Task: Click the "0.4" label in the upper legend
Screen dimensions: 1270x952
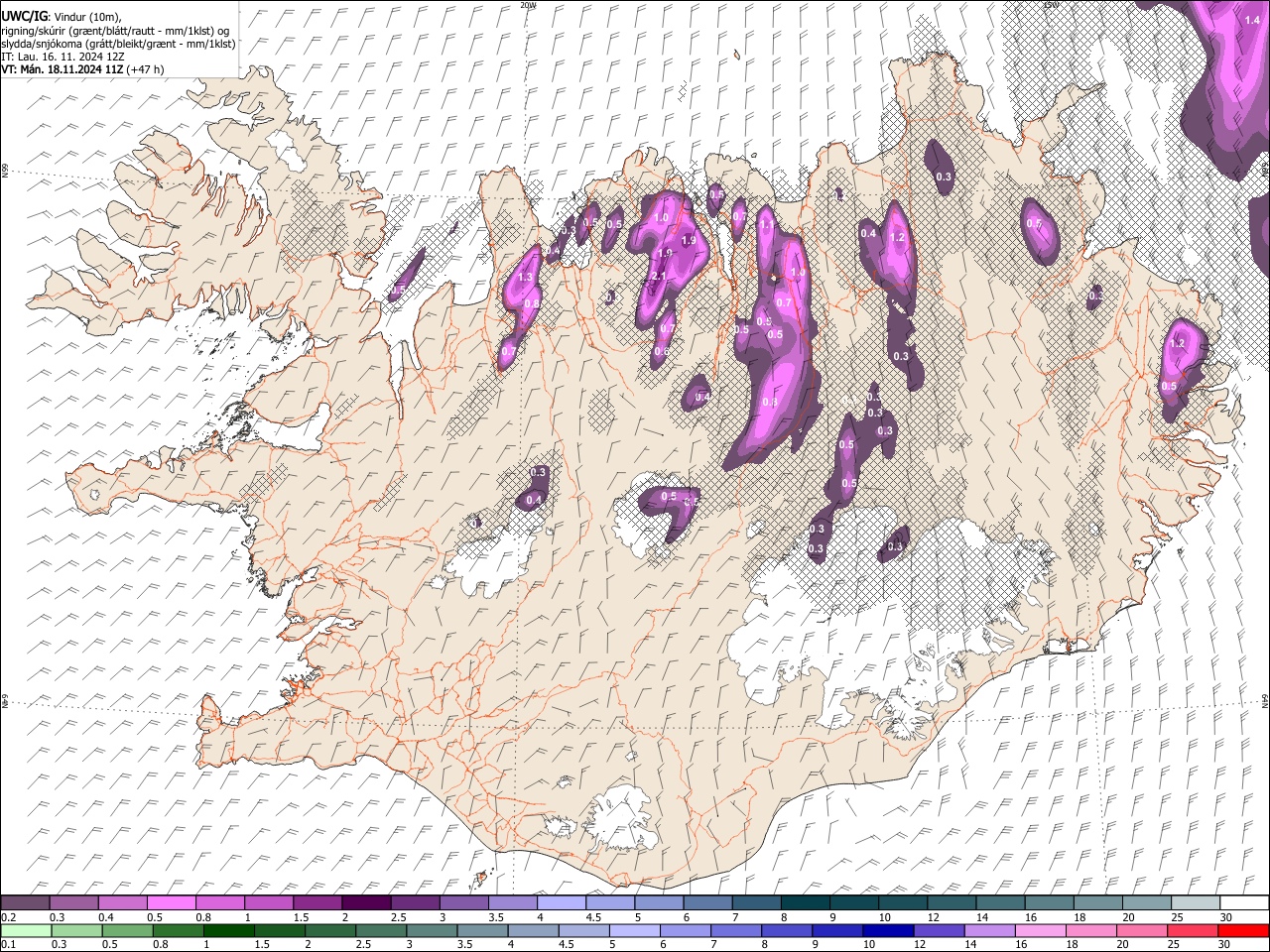Action: click(x=106, y=917)
